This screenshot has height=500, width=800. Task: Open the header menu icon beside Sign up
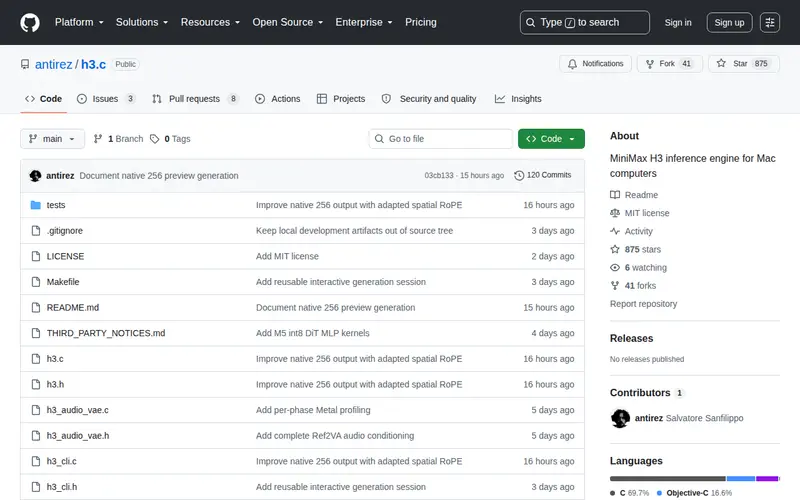pos(769,22)
